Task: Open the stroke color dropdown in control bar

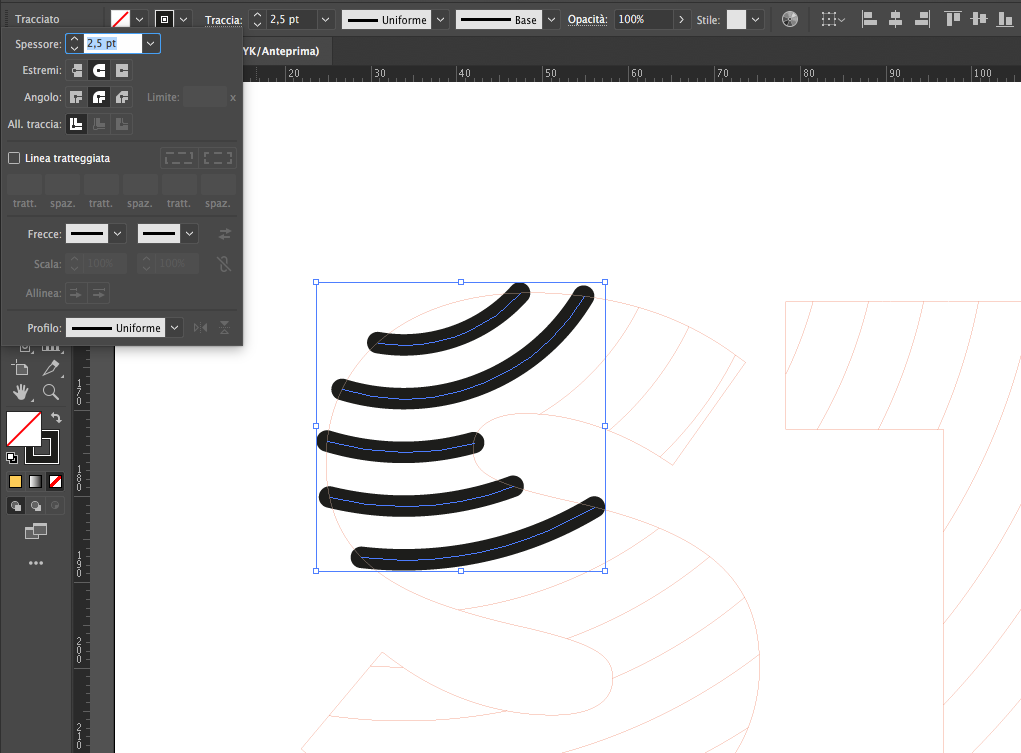Action: (x=184, y=20)
